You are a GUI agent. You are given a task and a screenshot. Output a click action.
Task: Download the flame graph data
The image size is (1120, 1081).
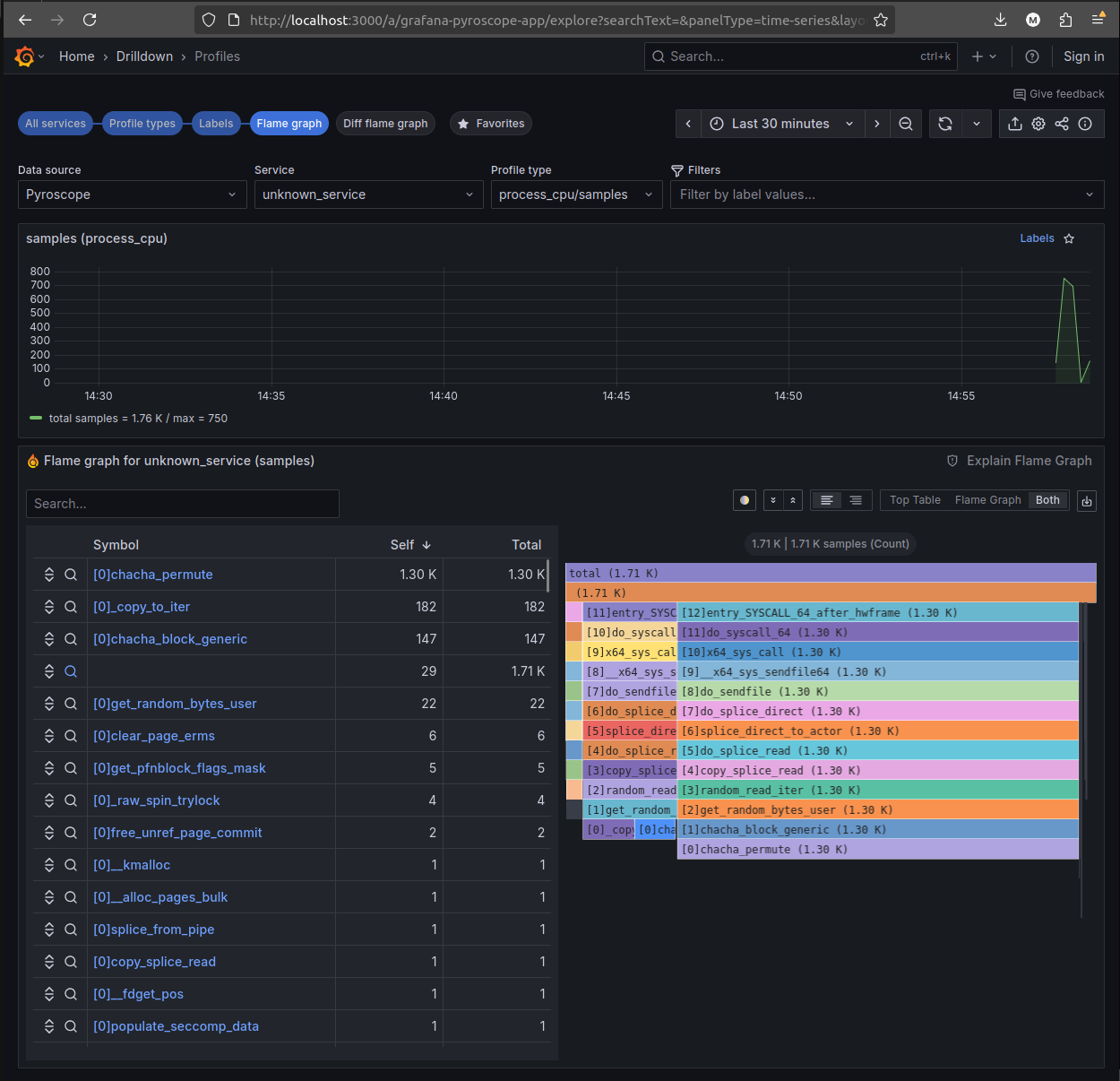[x=1087, y=501]
